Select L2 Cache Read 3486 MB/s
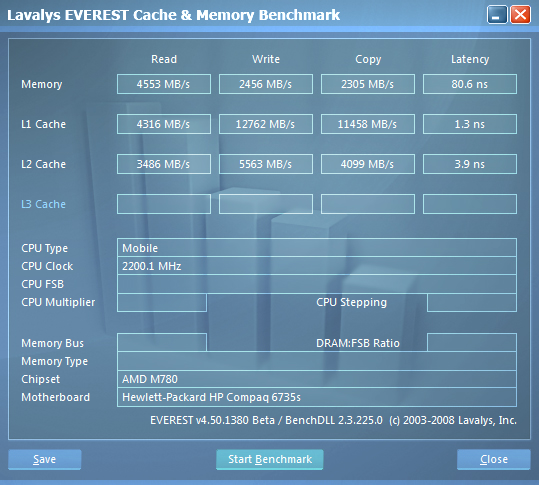Screen dimensions: 539x485 164,164
